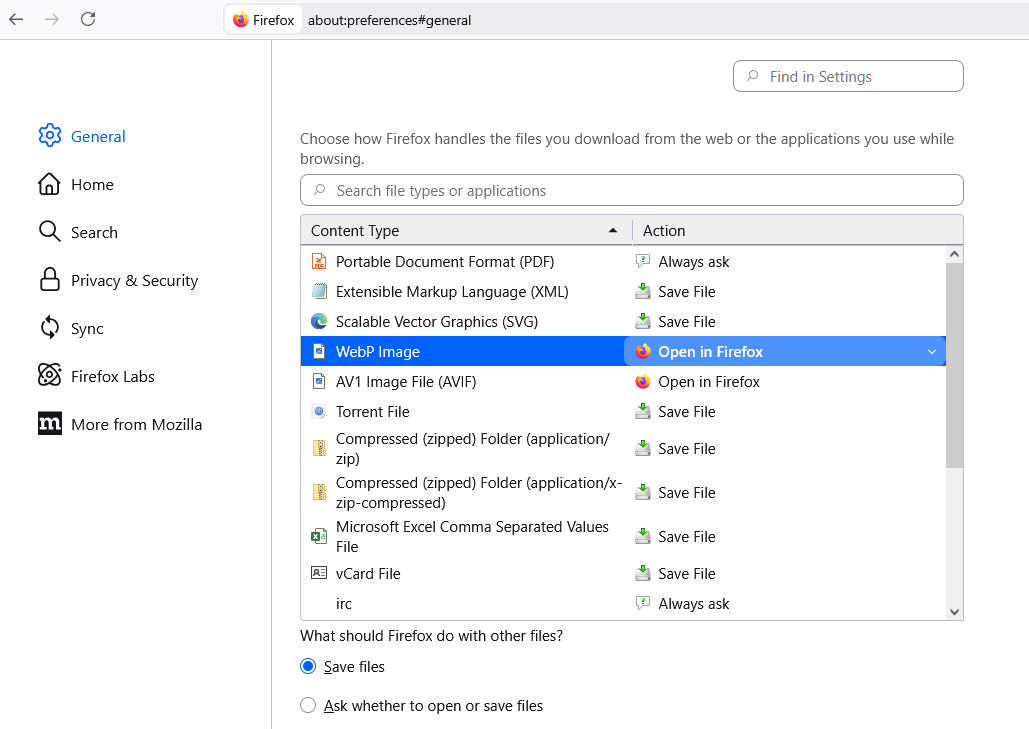Select Microsoft Excel Comma Separated Values row
The width and height of the screenshot is (1029, 729).
click(623, 537)
